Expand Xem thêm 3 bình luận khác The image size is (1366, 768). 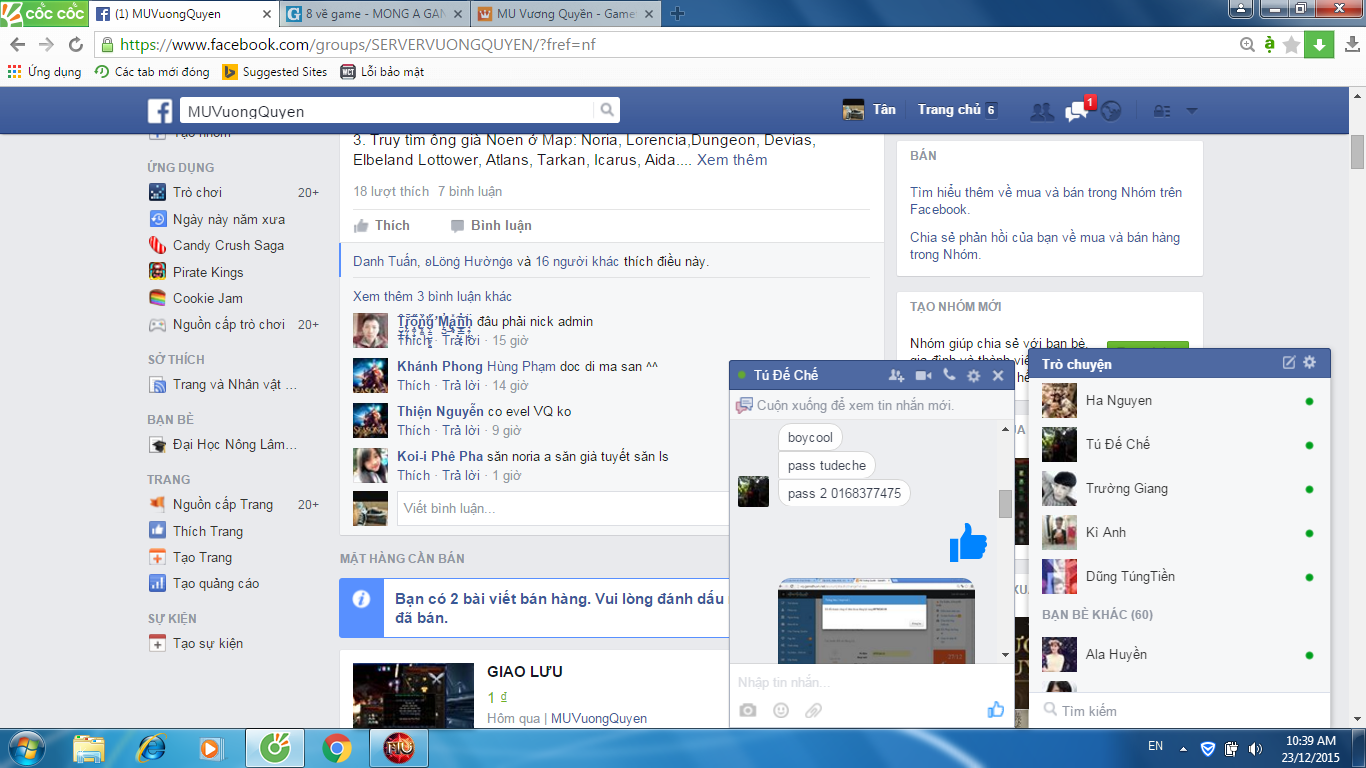tap(432, 296)
